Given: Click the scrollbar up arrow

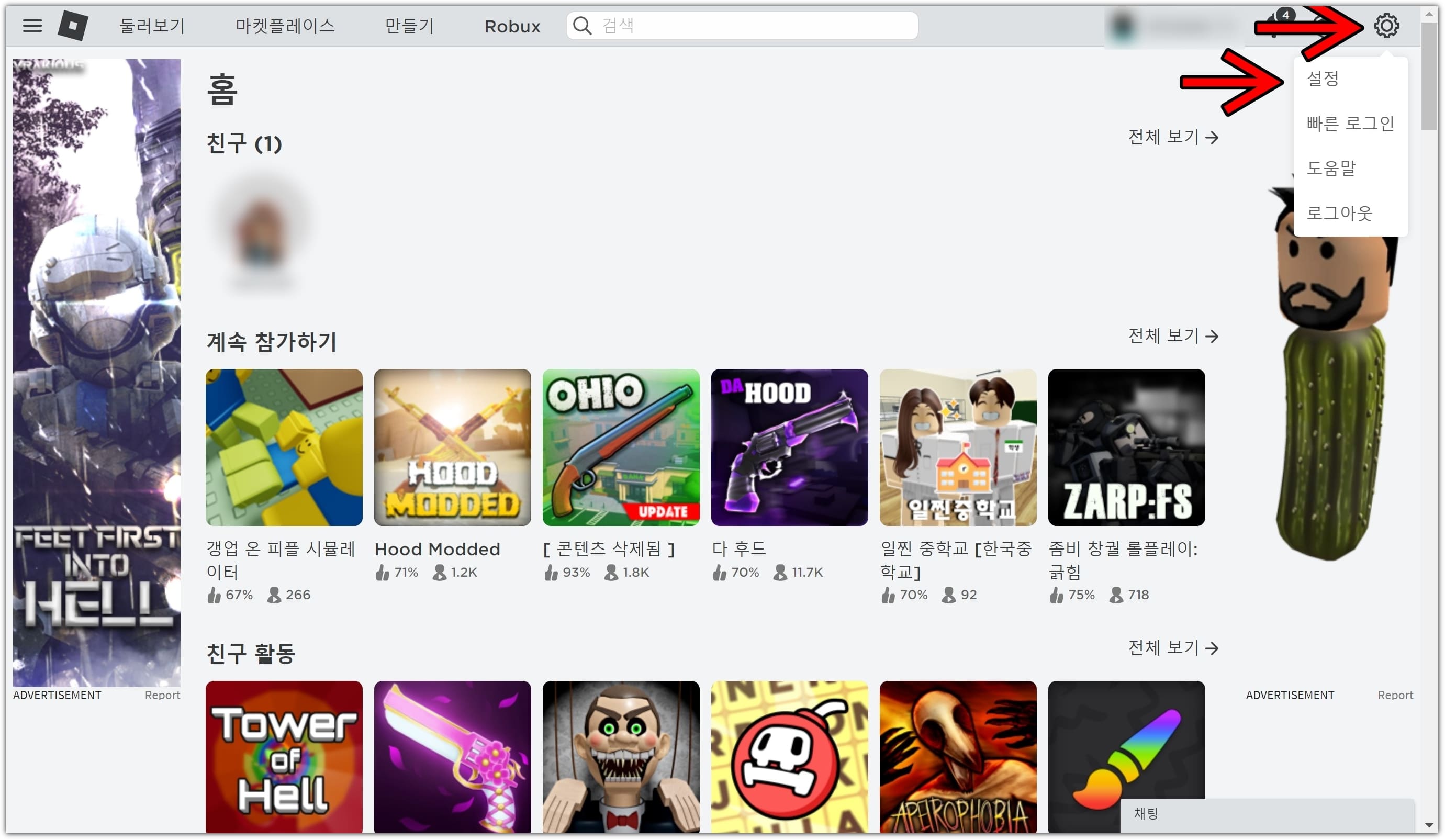Looking at the screenshot, I should click(x=1429, y=14).
